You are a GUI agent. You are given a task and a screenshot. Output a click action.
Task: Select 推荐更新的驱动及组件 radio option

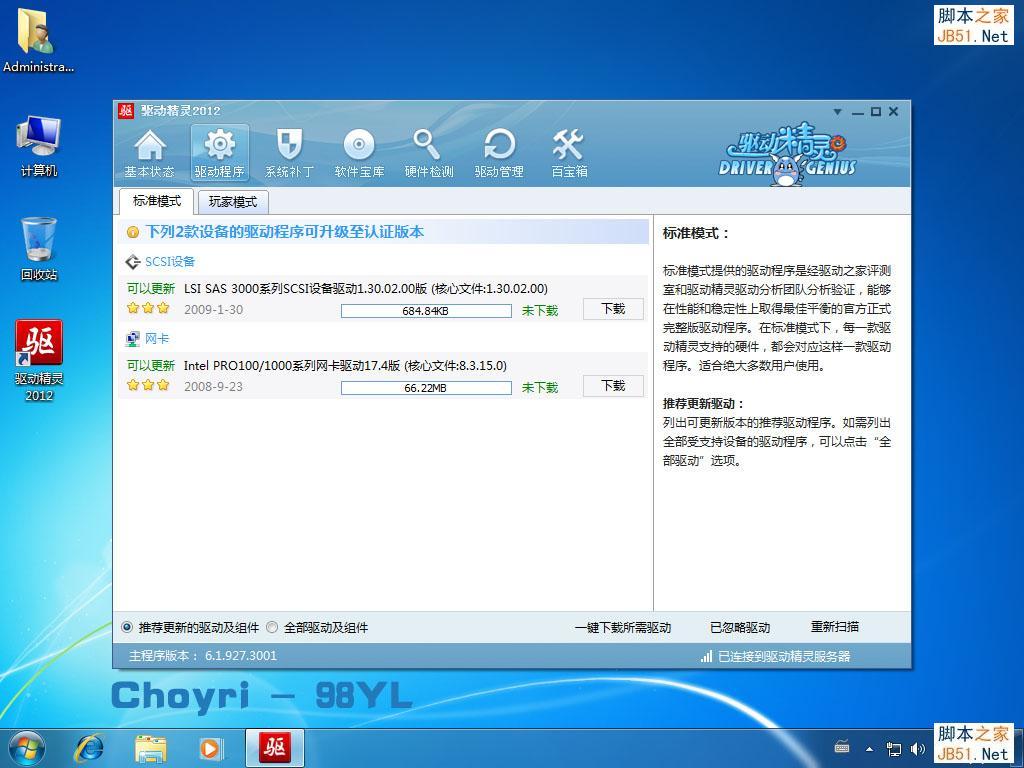[125, 627]
